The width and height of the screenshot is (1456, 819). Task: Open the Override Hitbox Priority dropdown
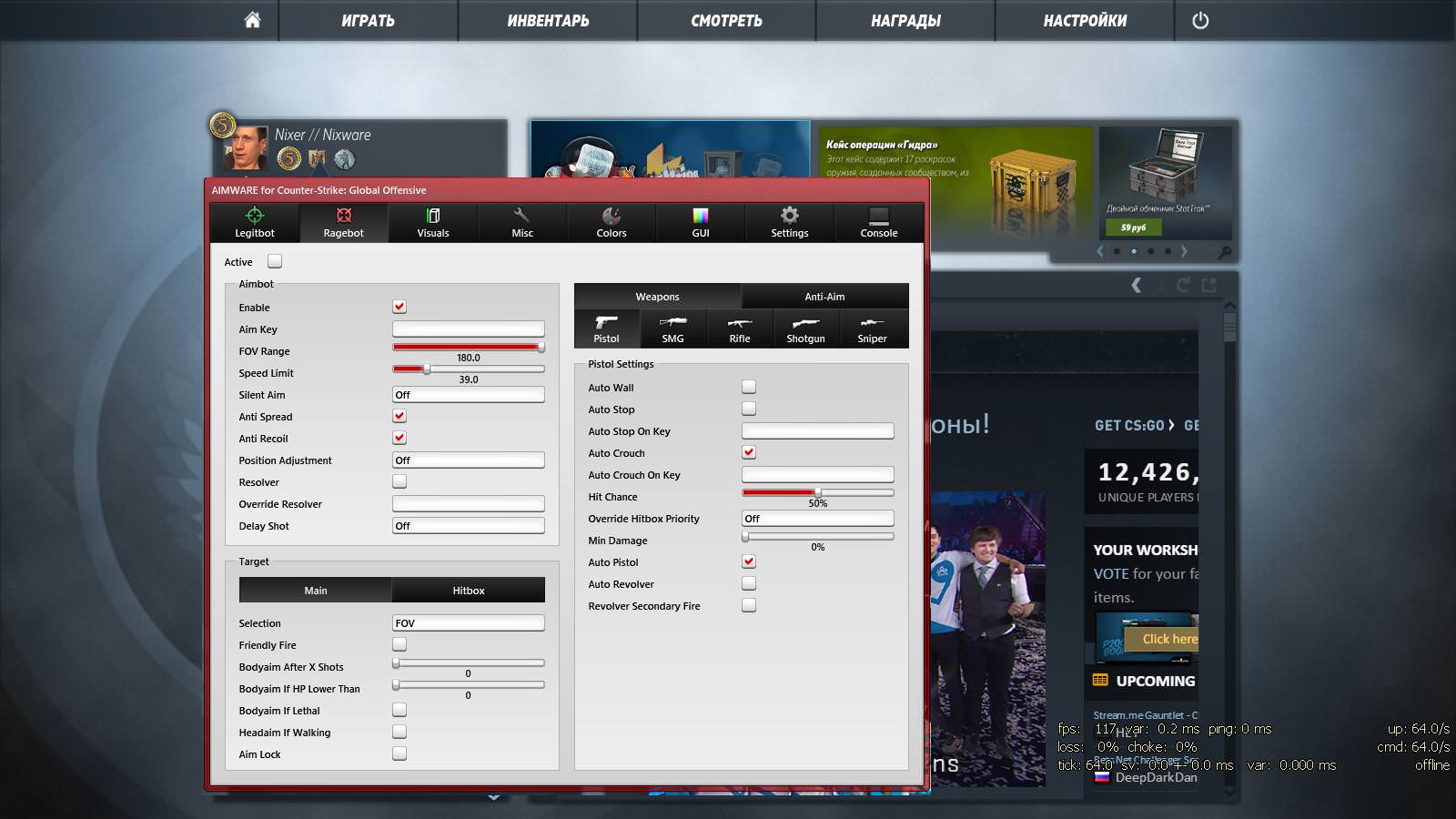[x=818, y=518]
